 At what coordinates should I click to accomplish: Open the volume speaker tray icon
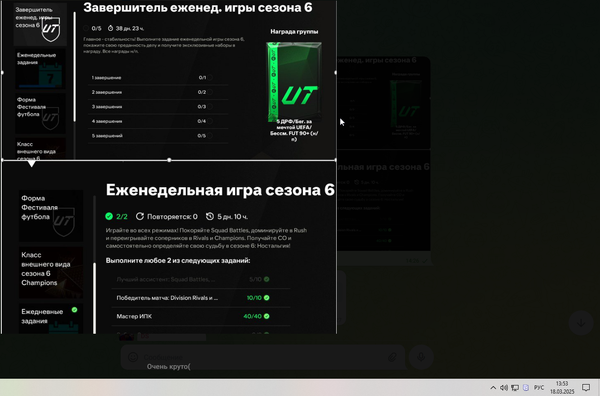(504, 388)
